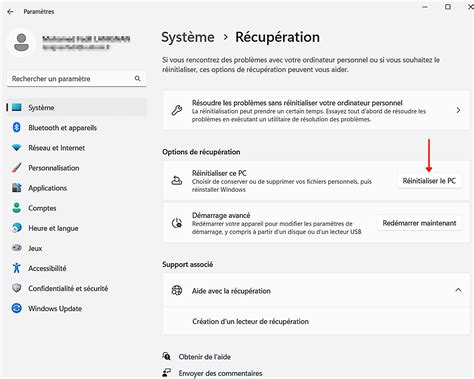
Task: Click the Confidentialité et sécurité shield icon
Action: point(17,288)
